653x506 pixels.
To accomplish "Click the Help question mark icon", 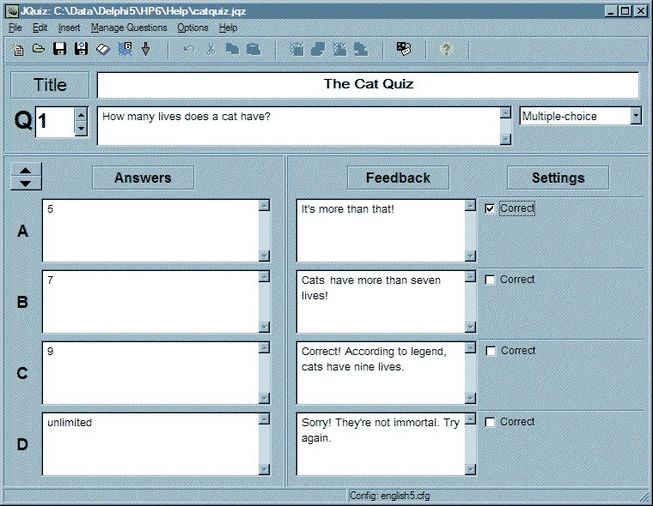I will pos(446,49).
